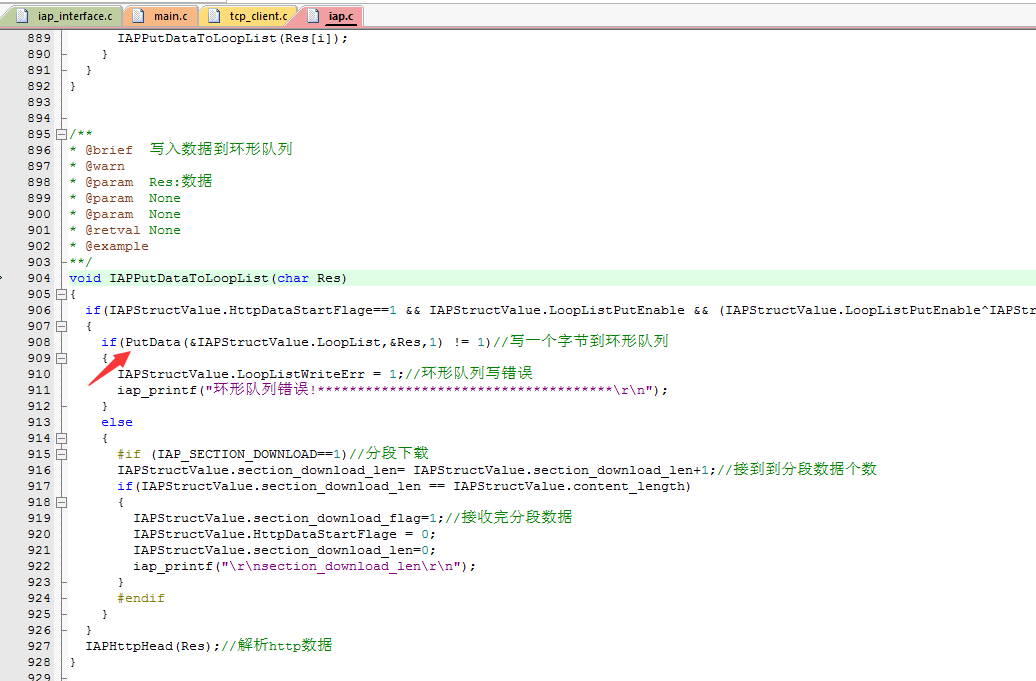Click the string "\r\nsection_download_len\r\n" on line 922

tap(341, 566)
